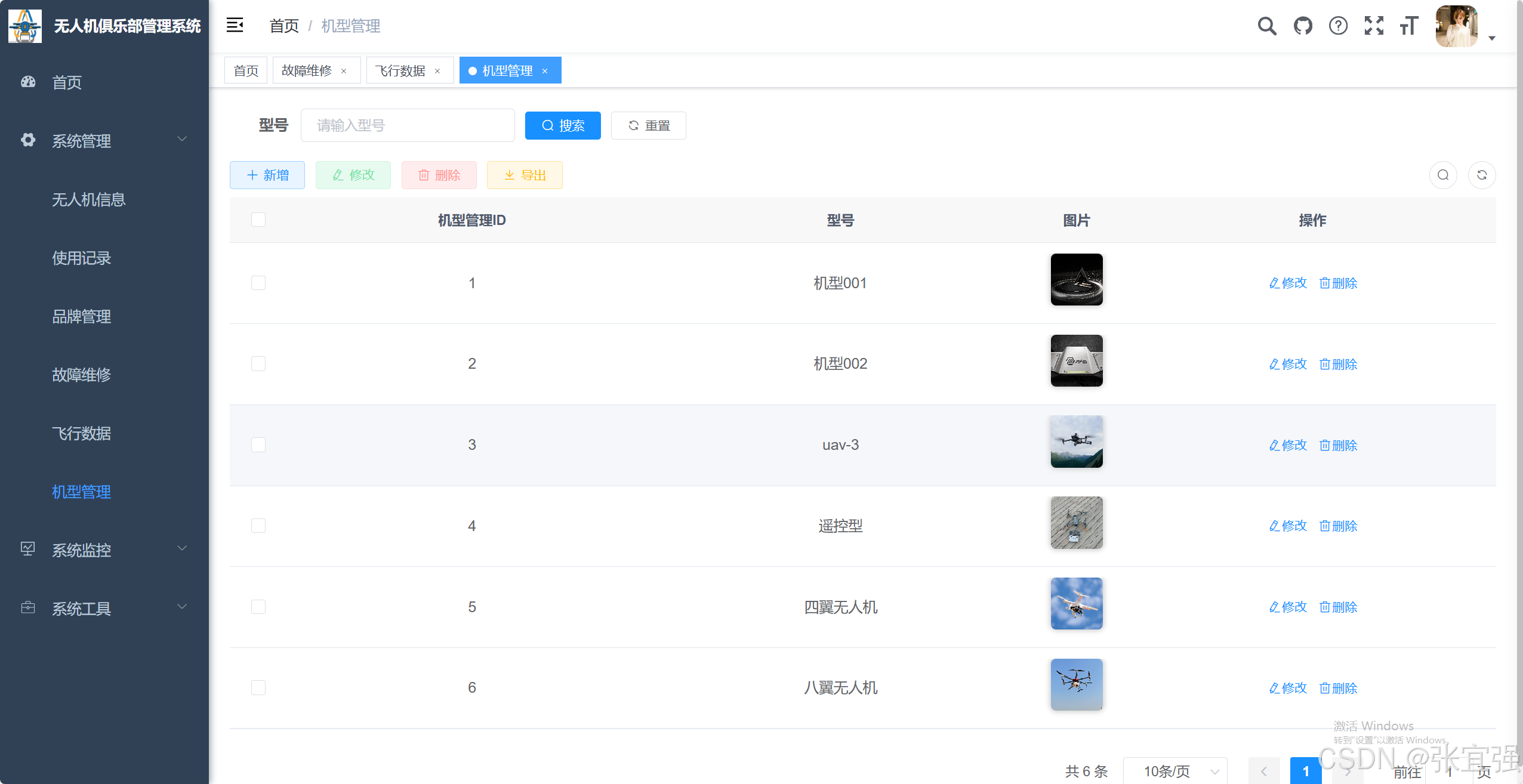
Task: Toggle fullscreen mode icon
Action: 1373,26
